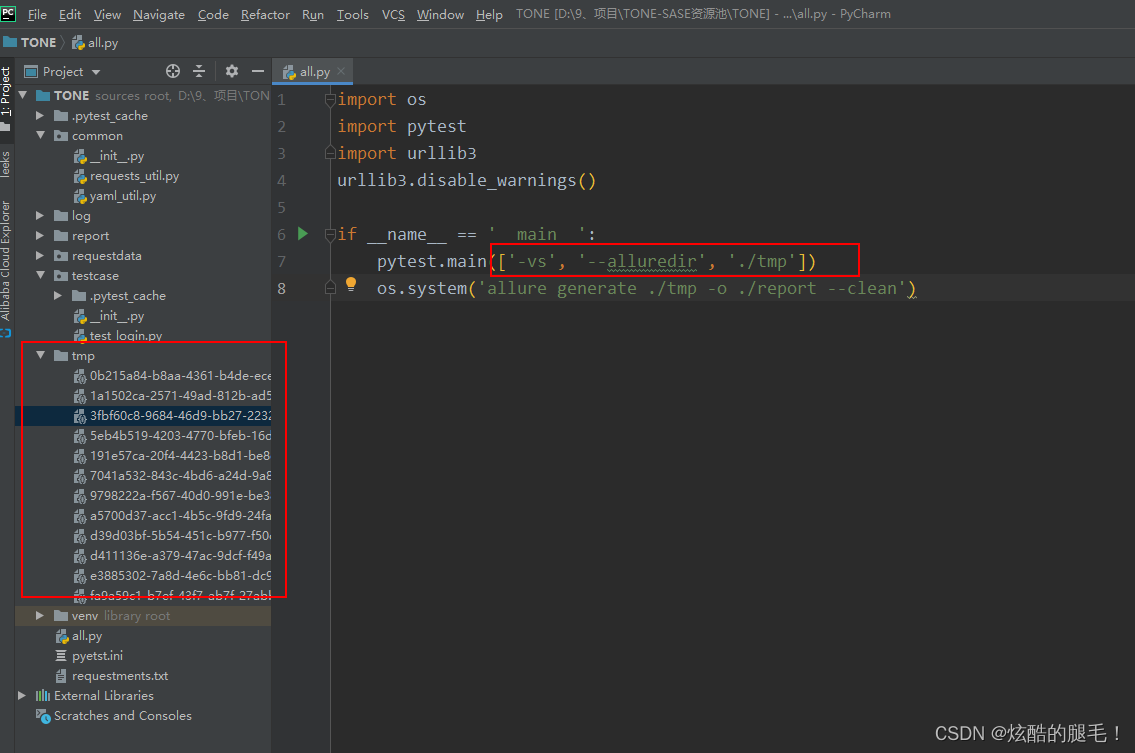Expand the venv library root folder
The height and width of the screenshot is (753, 1135).
[x=41, y=615]
